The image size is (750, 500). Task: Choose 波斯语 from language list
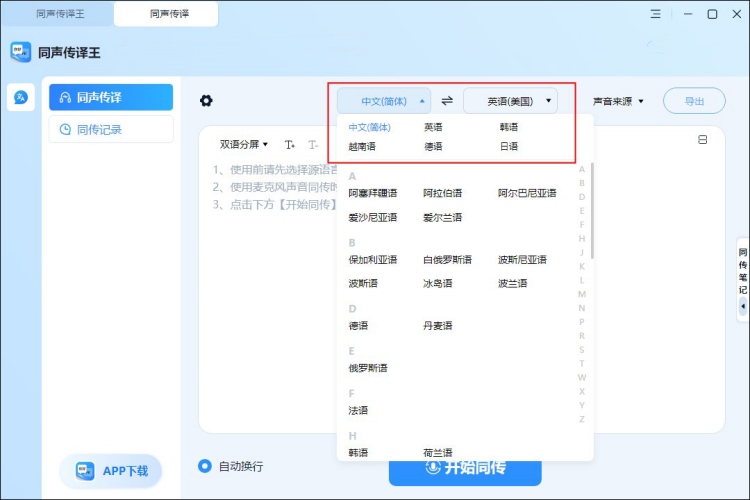pyautogui.click(x=363, y=284)
